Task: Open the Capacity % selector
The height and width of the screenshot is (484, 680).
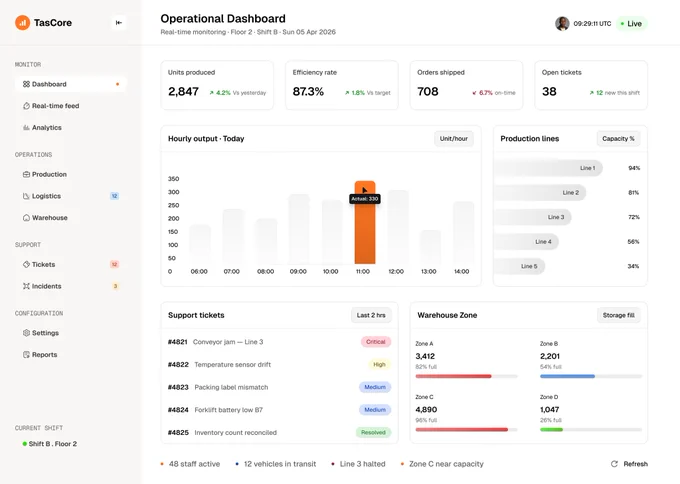Action: (x=618, y=139)
